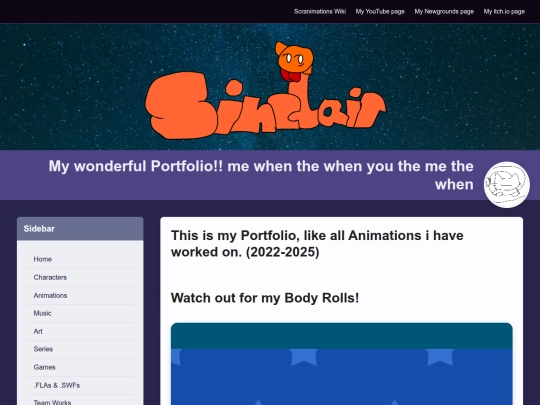Select Home in the sidebar

(x=80, y=259)
